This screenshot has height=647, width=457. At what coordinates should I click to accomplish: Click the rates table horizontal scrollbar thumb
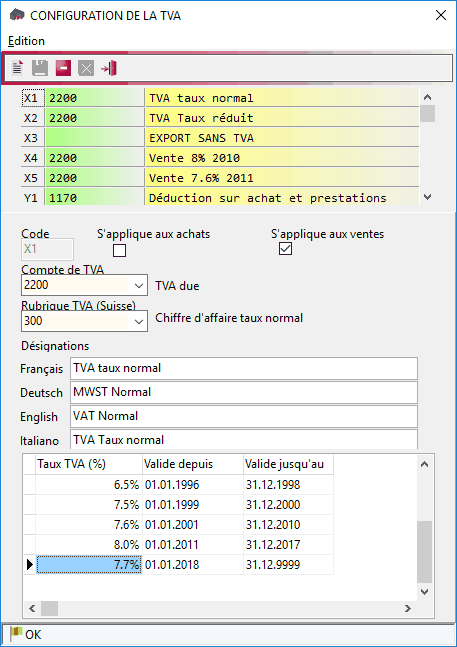click(x=49, y=608)
